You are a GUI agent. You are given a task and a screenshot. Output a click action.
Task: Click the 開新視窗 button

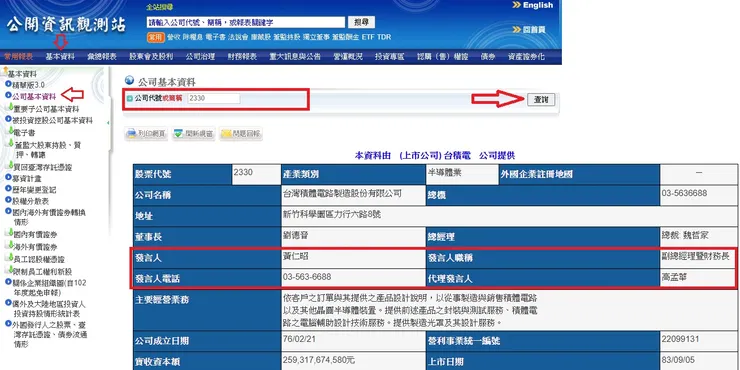[193, 134]
